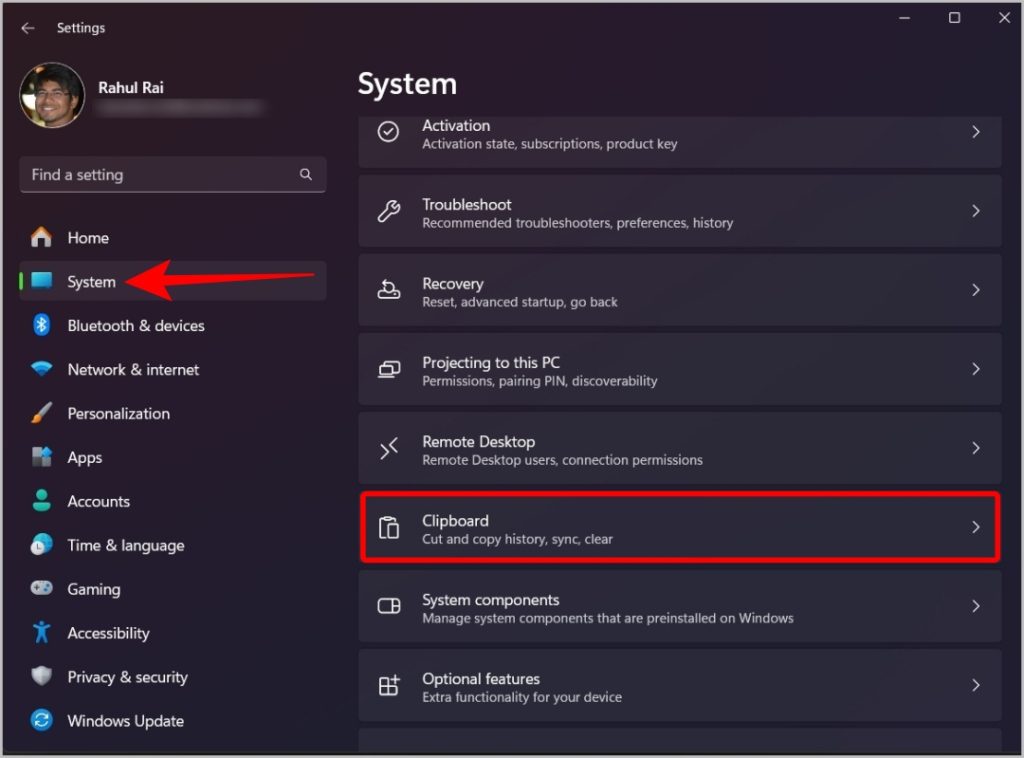
Task: Open the Troubleshoot title
Action: (466, 204)
